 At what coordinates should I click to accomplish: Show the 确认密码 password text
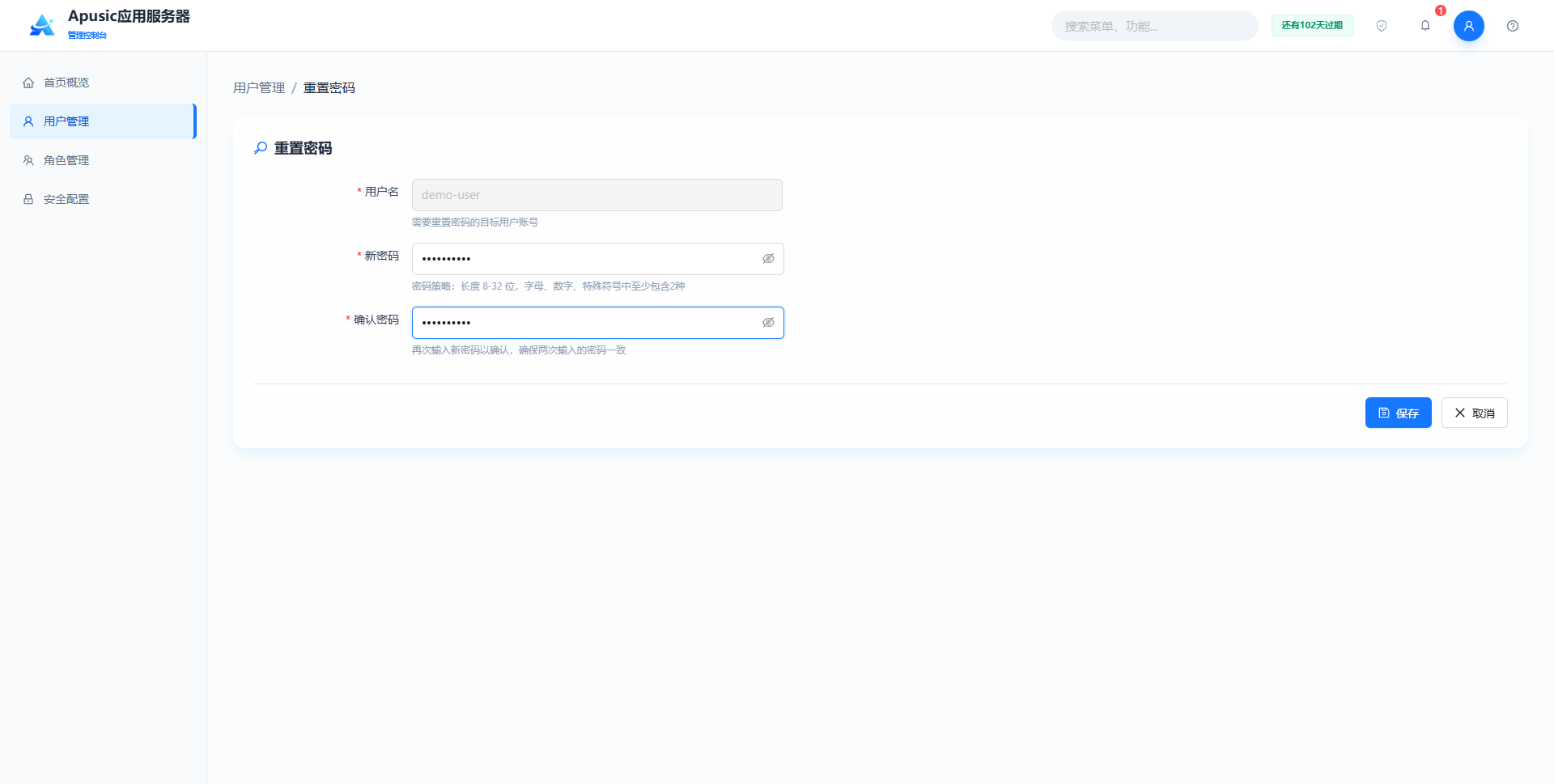[768, 323]
